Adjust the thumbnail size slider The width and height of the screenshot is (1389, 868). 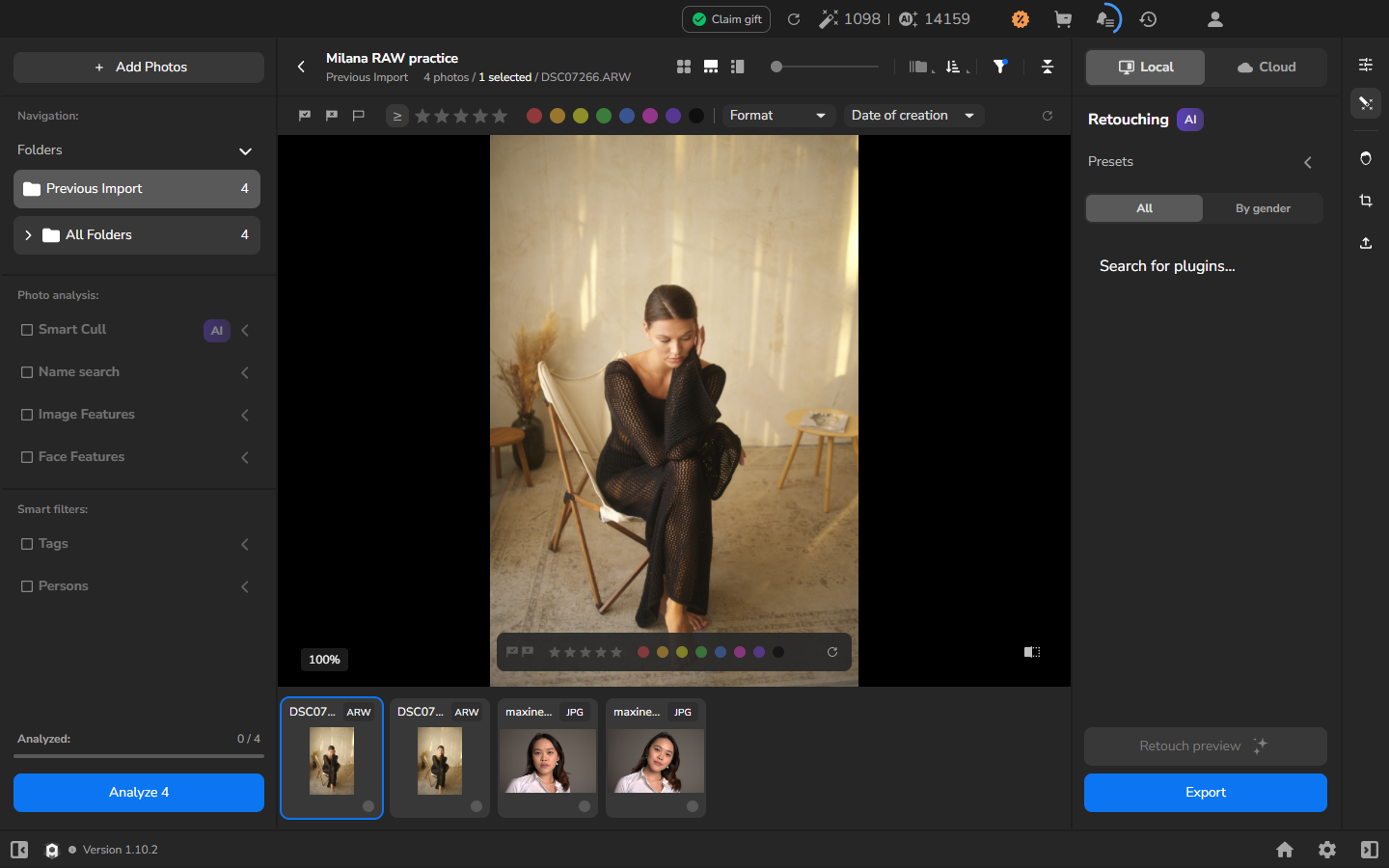click(825, 67)
